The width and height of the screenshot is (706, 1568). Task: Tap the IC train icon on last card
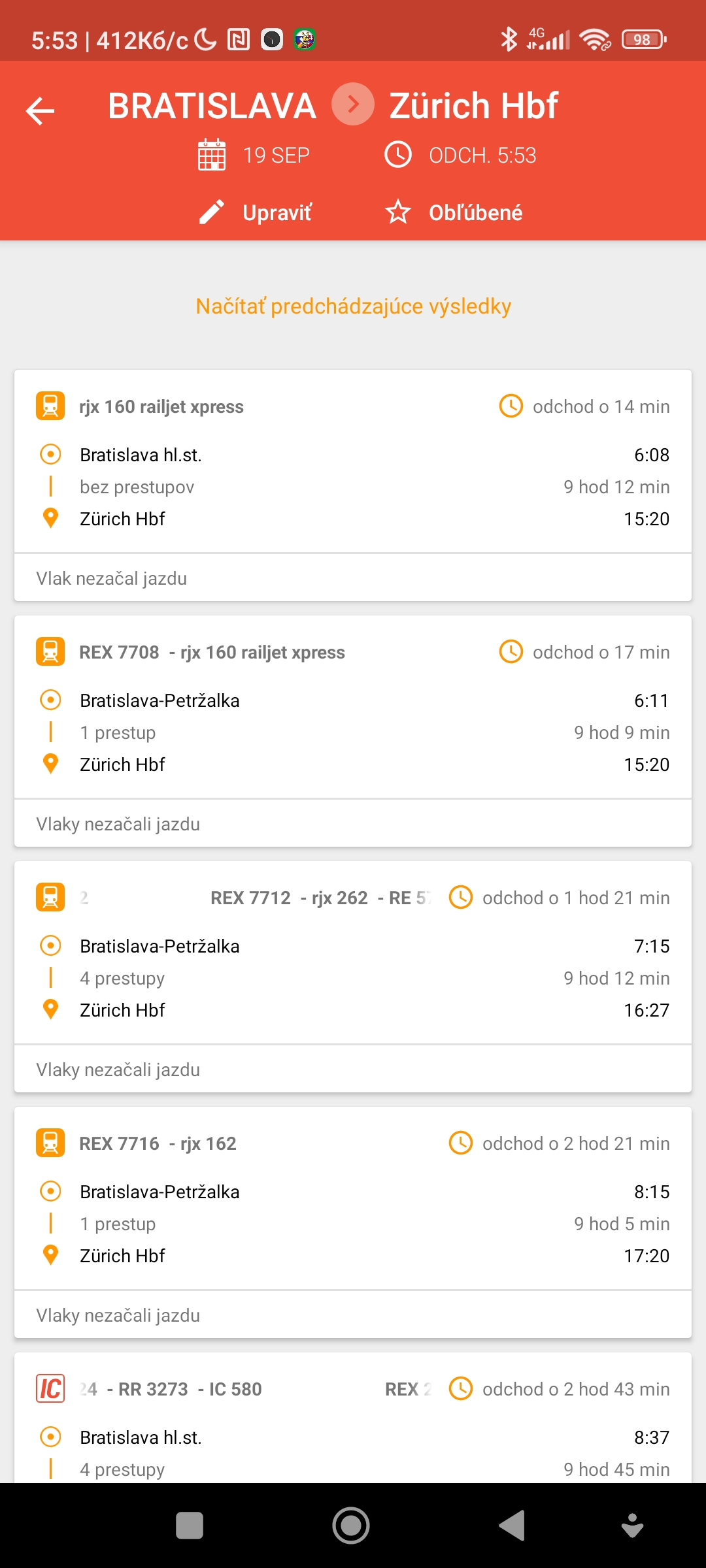[x=50, y=1389]
